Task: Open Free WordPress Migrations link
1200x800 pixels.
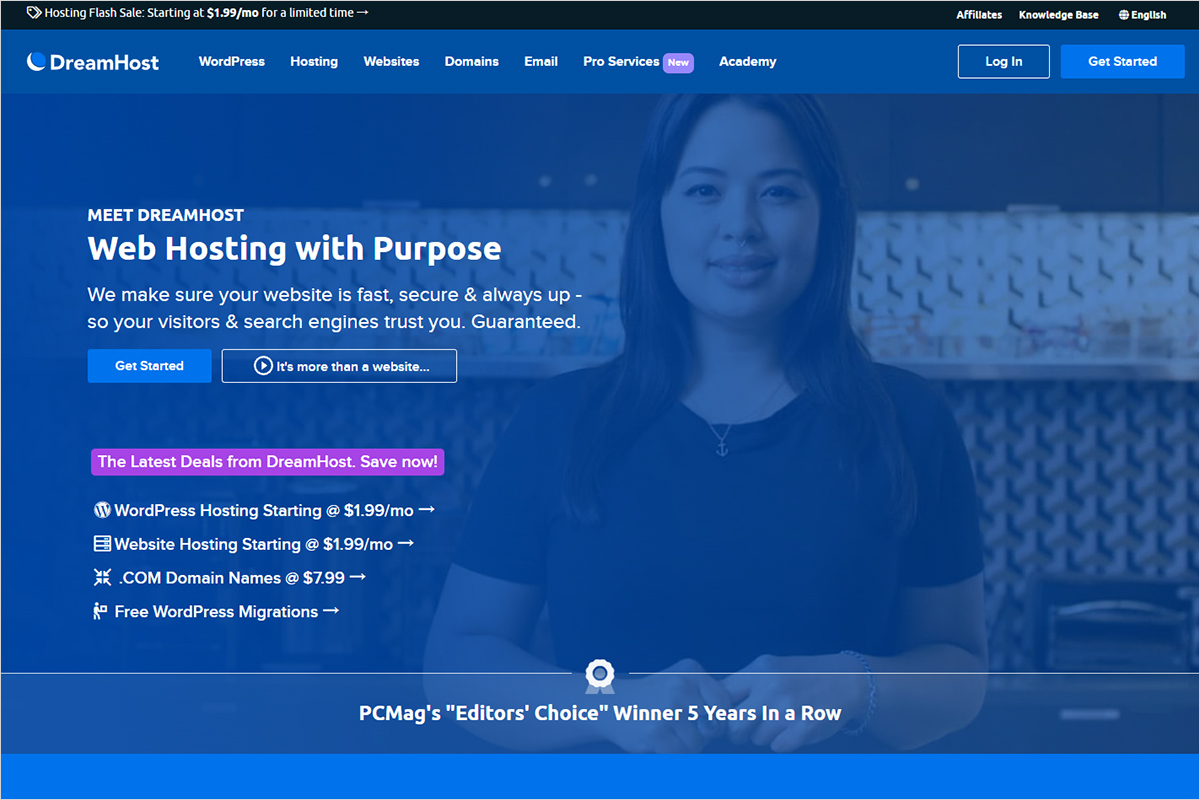Action: (x=216, y=611)
